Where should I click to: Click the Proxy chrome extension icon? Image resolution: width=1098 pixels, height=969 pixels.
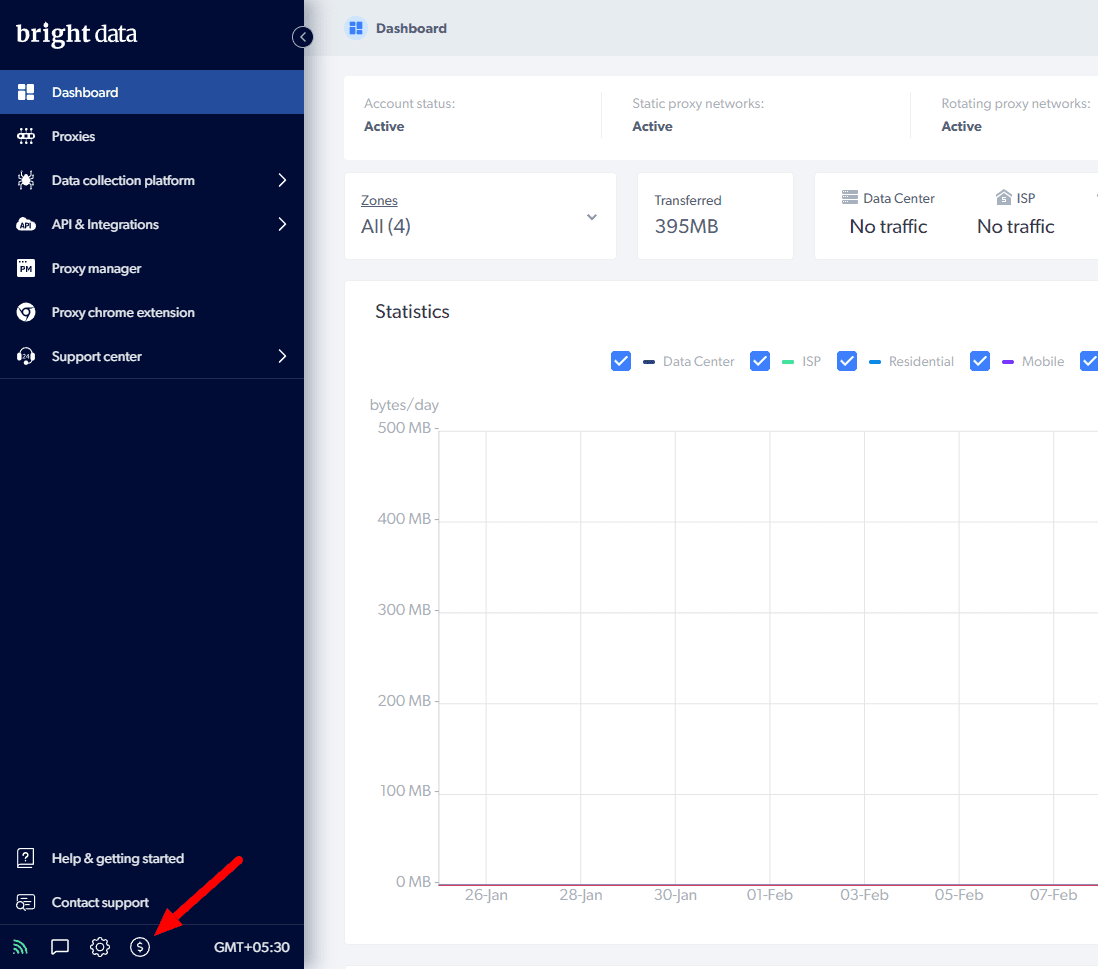[x=26, y=312]
